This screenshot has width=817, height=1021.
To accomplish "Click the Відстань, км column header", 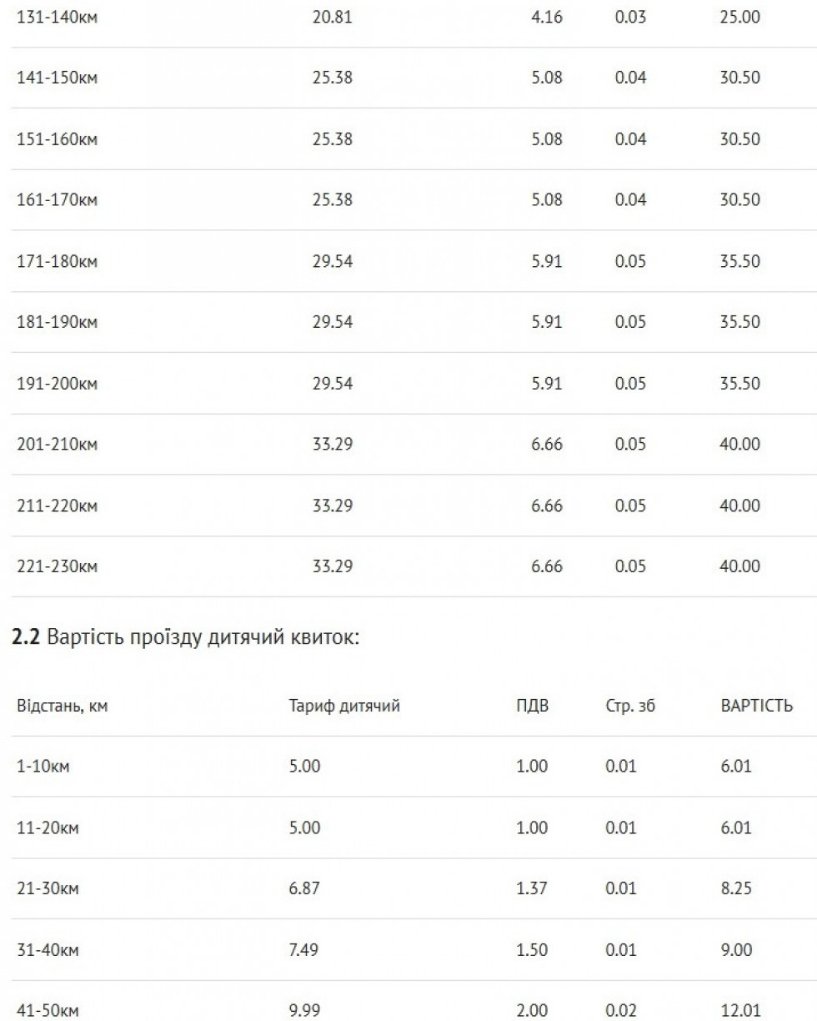I will (x=62, y=706).
